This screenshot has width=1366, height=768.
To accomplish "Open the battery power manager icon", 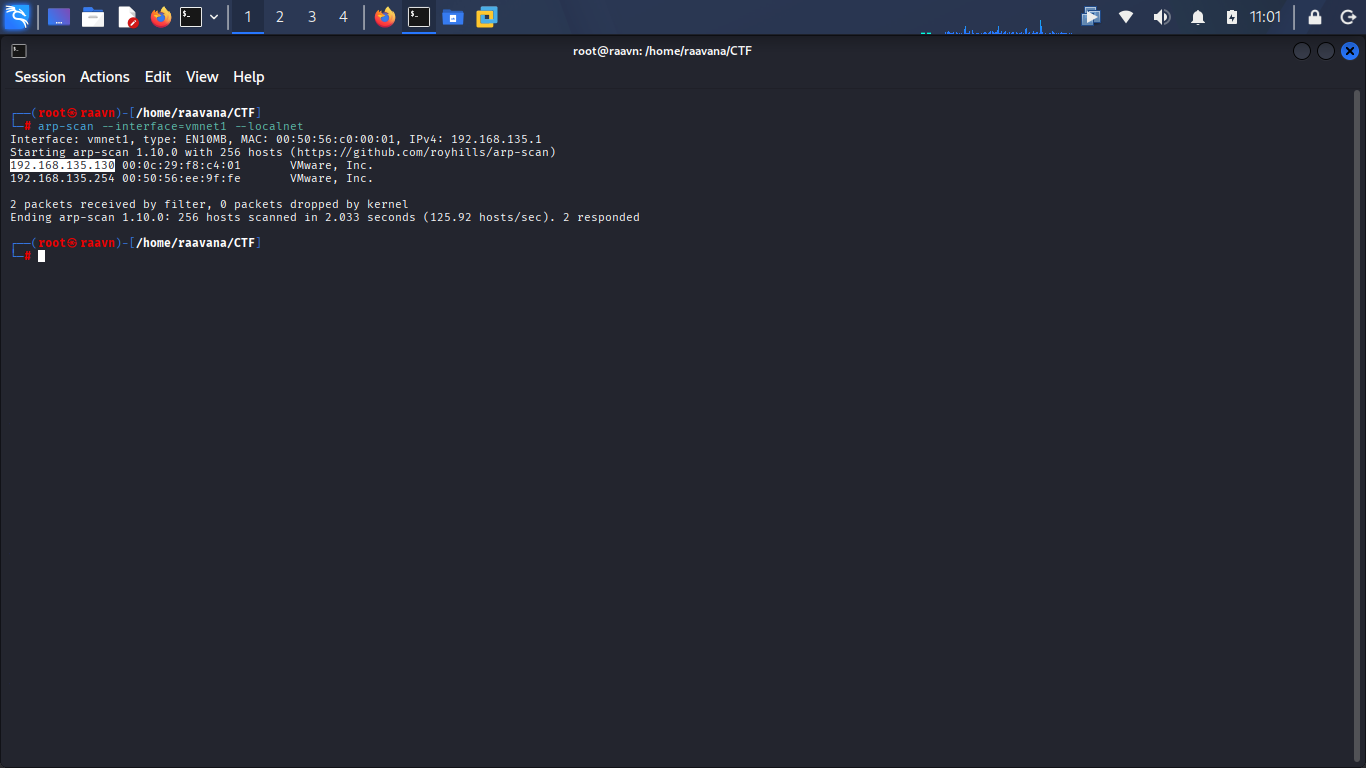I will click(x=1232, y=17).
